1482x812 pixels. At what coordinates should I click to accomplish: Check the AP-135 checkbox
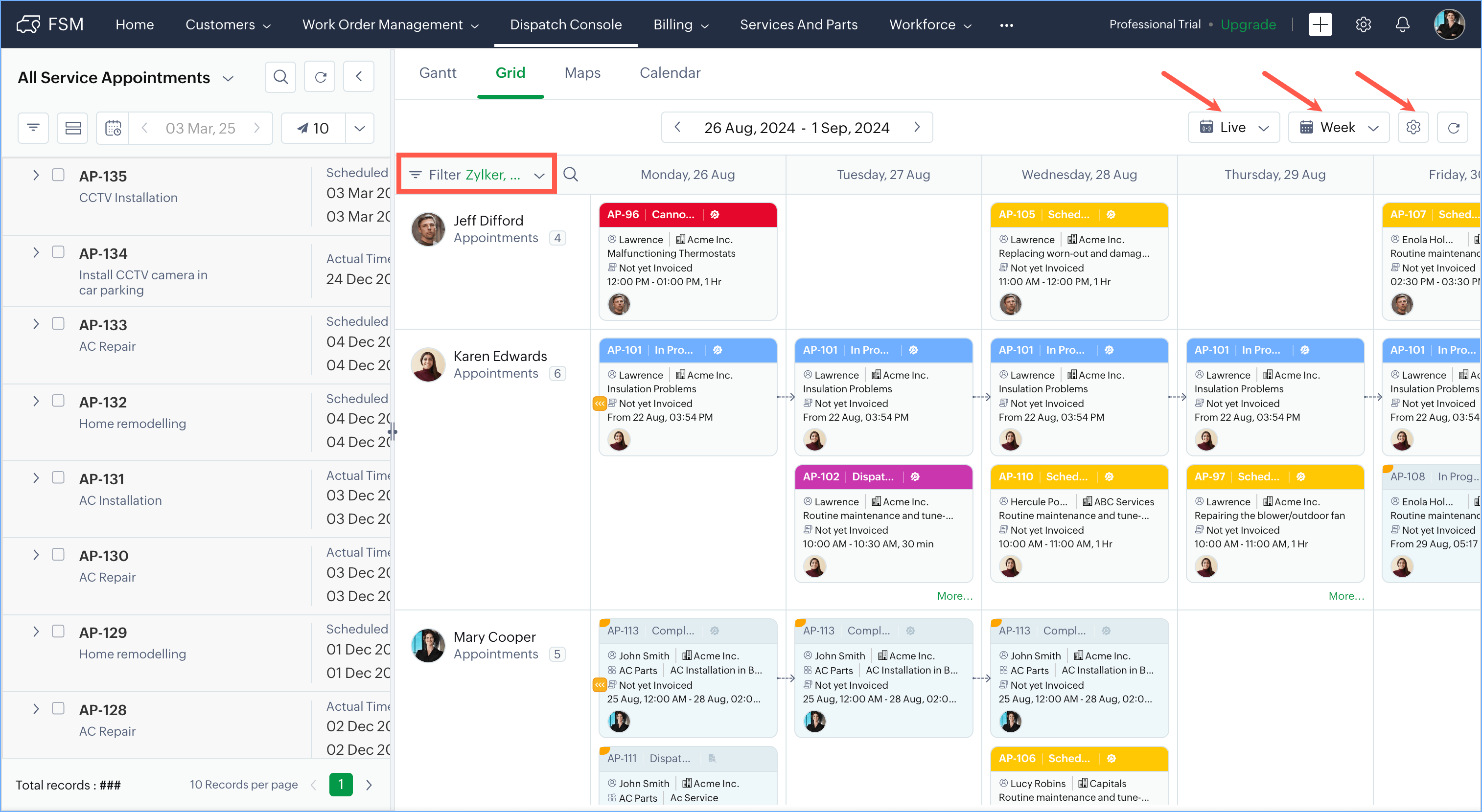(x=58, y=175)
